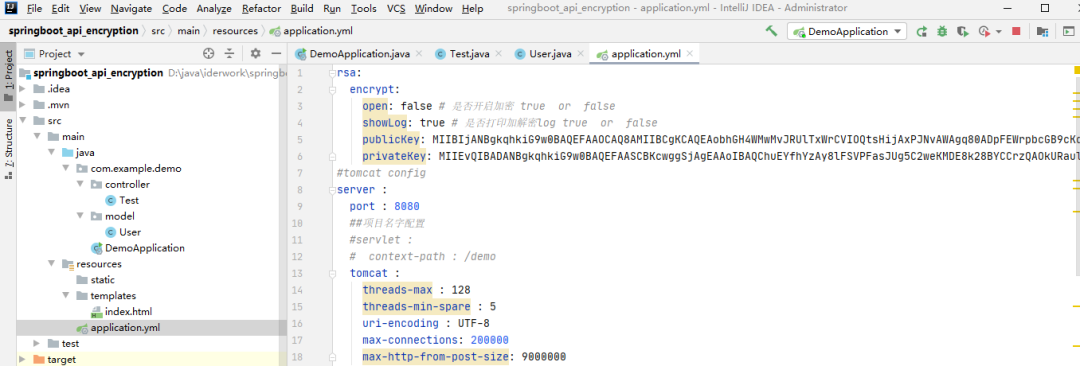This screenshot has width=1080, height=366.
Task: Run DemoApplication with the rerun icon
Action: [x=922, y=31]
